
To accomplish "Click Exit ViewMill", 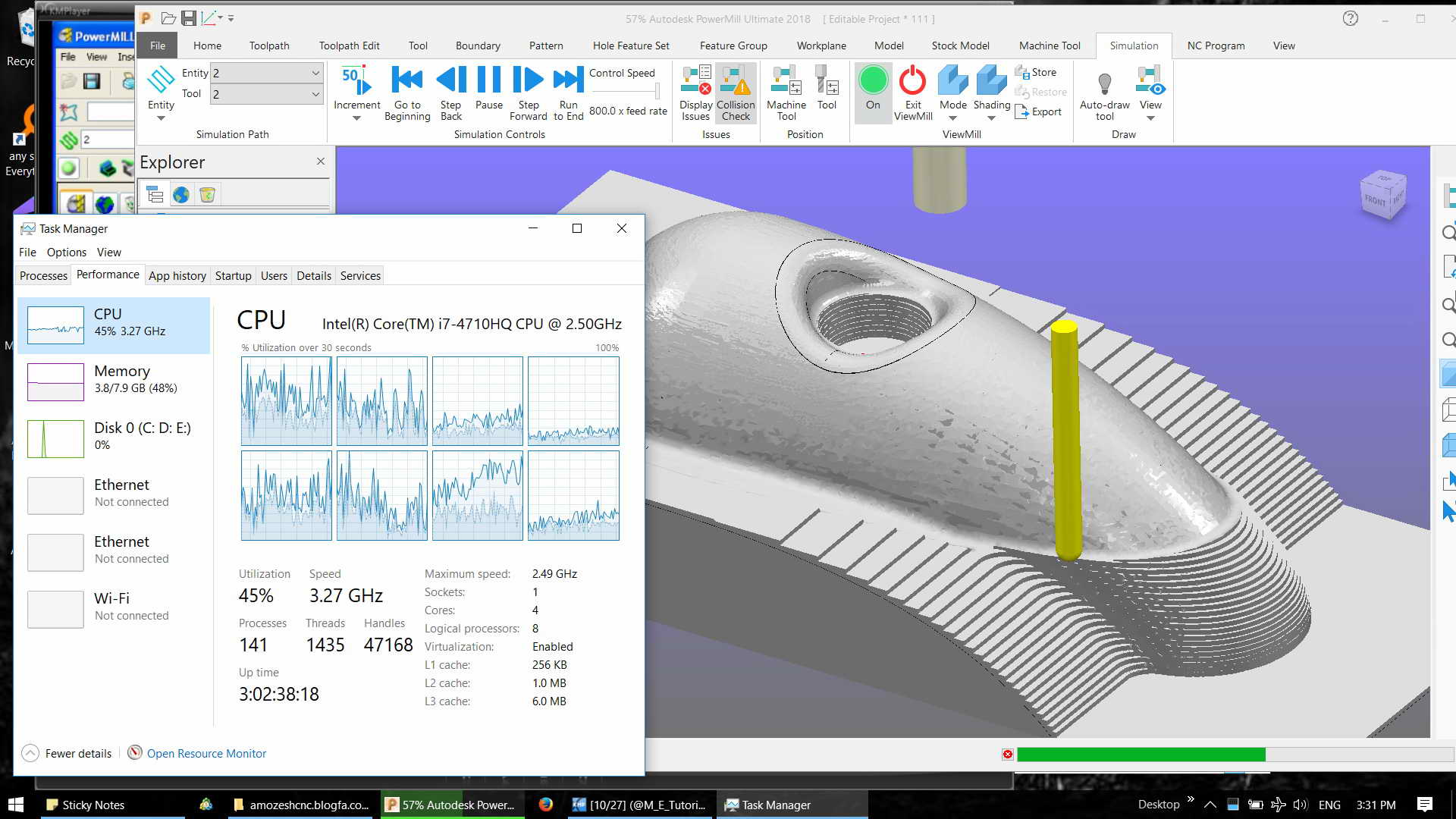I will 913,93.
